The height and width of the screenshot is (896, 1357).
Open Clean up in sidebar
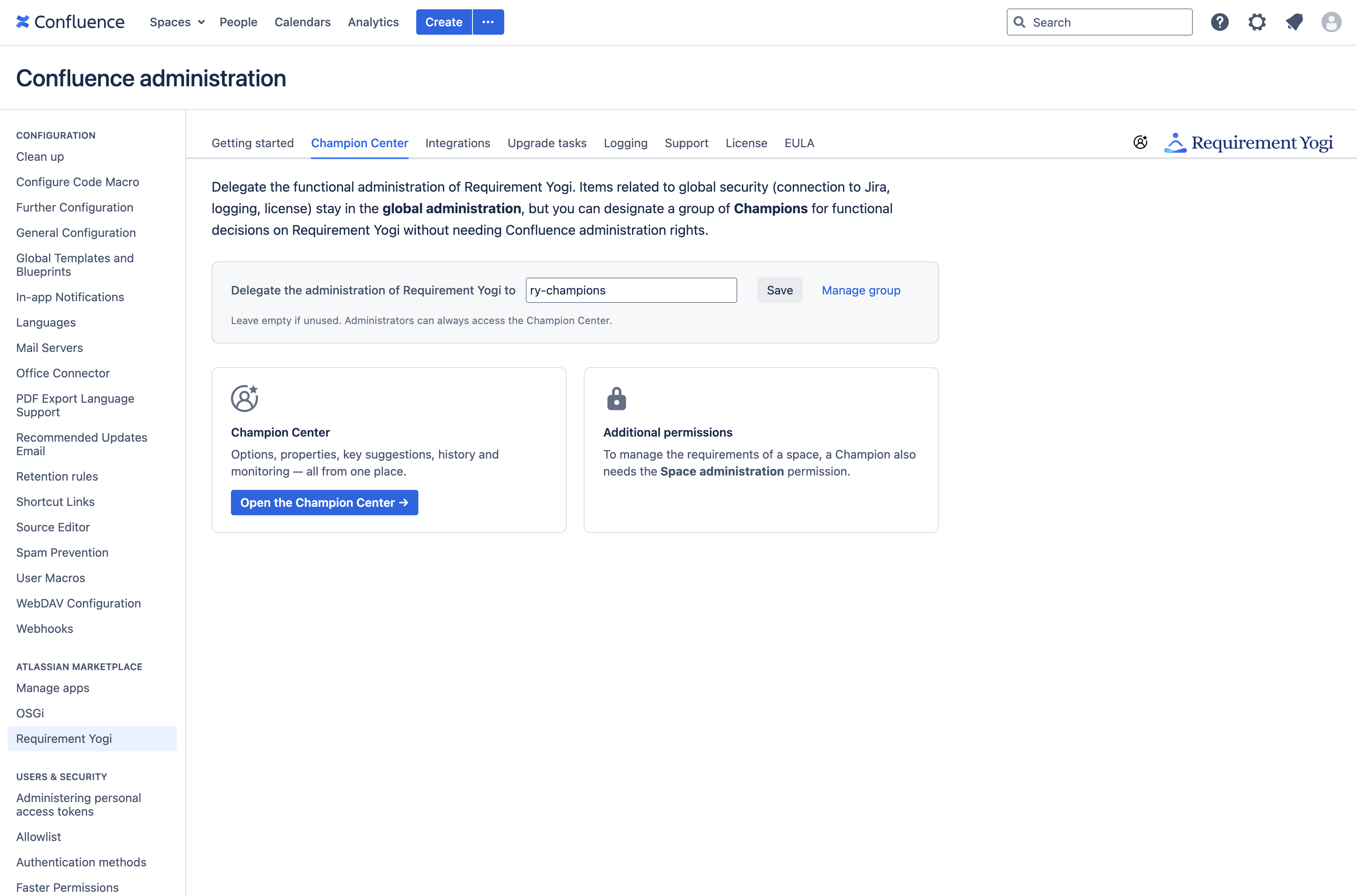(40, 157)
